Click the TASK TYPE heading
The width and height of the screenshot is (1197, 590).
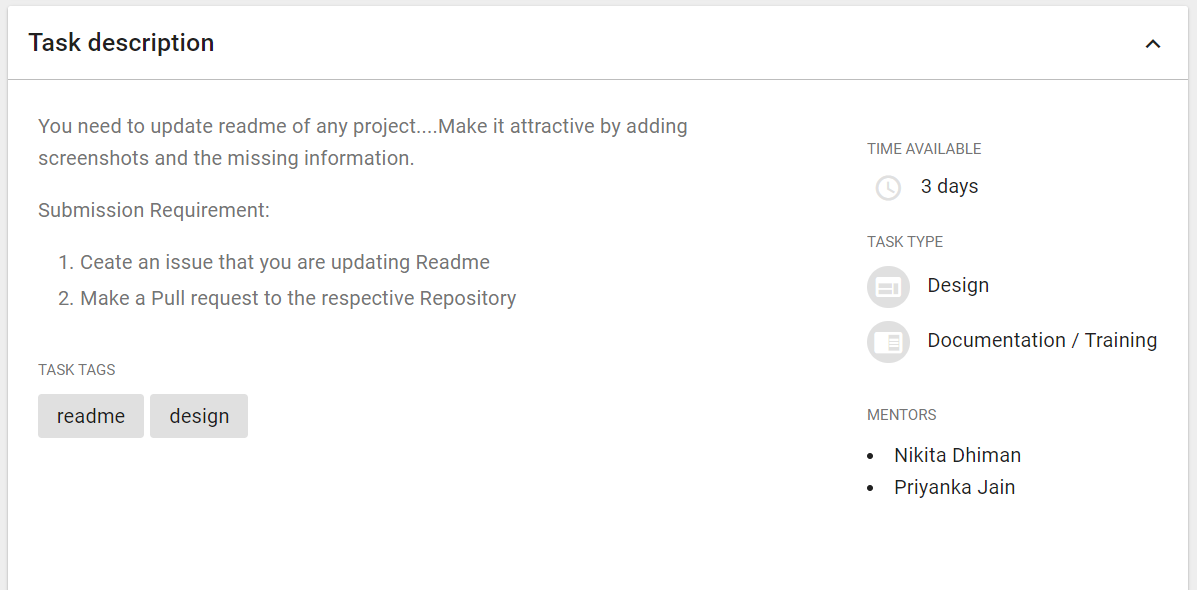pyautogui.click(x=905, y=242)
